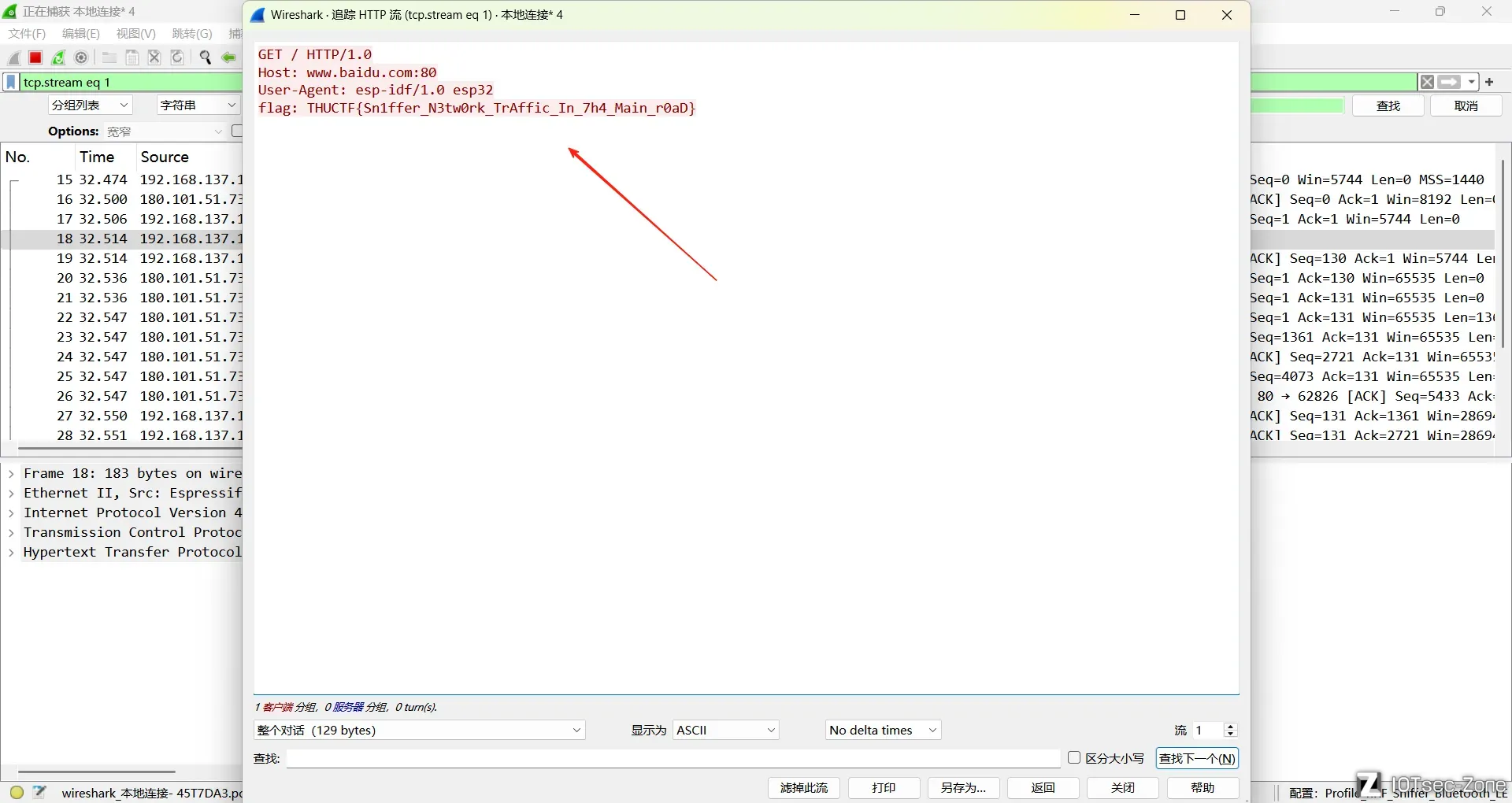The width and height of the screenshot is (1512, 803).
Task: Open capture options gear icon
Action: tap(81, 57)
